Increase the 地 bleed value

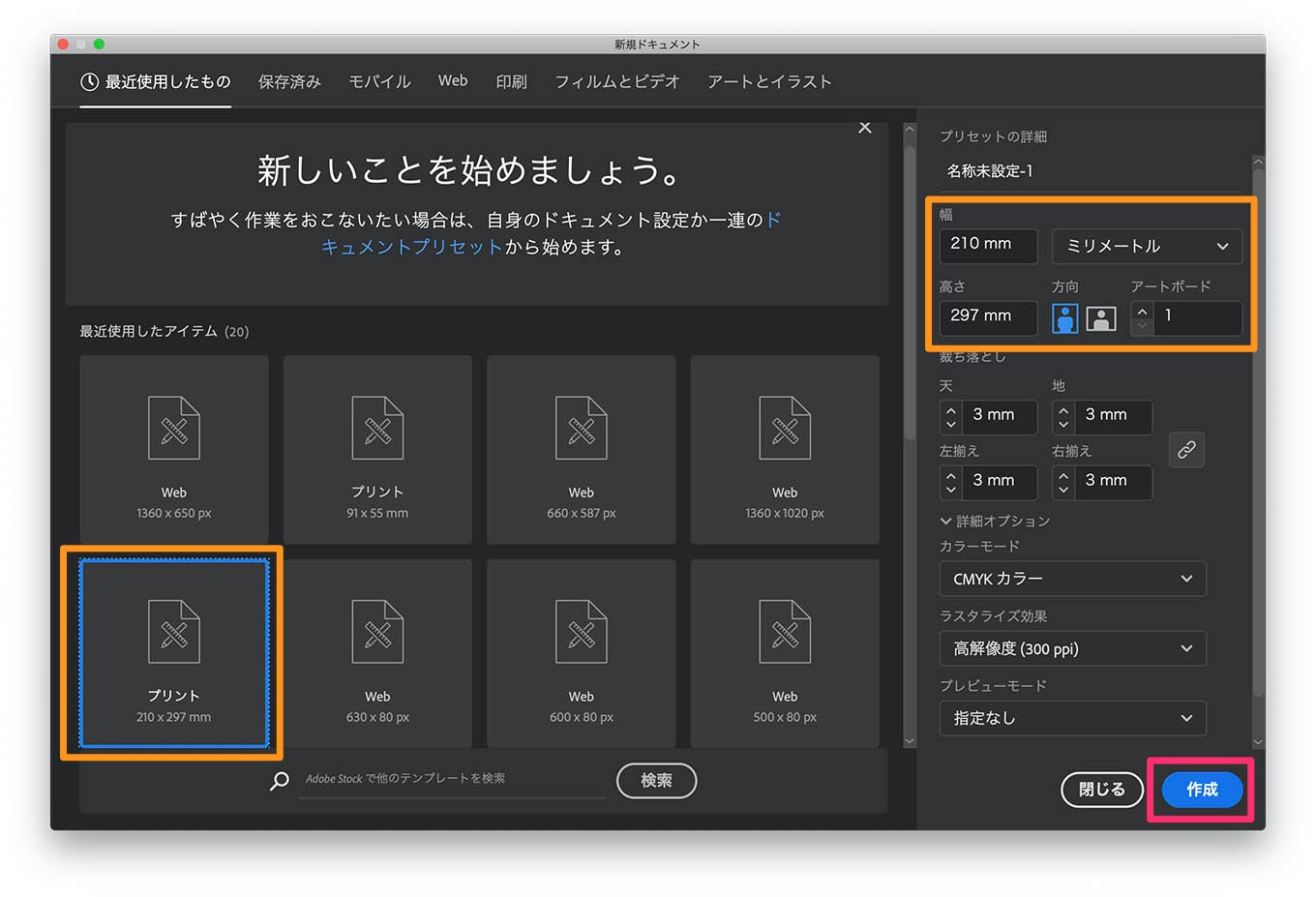point(1063,410)
